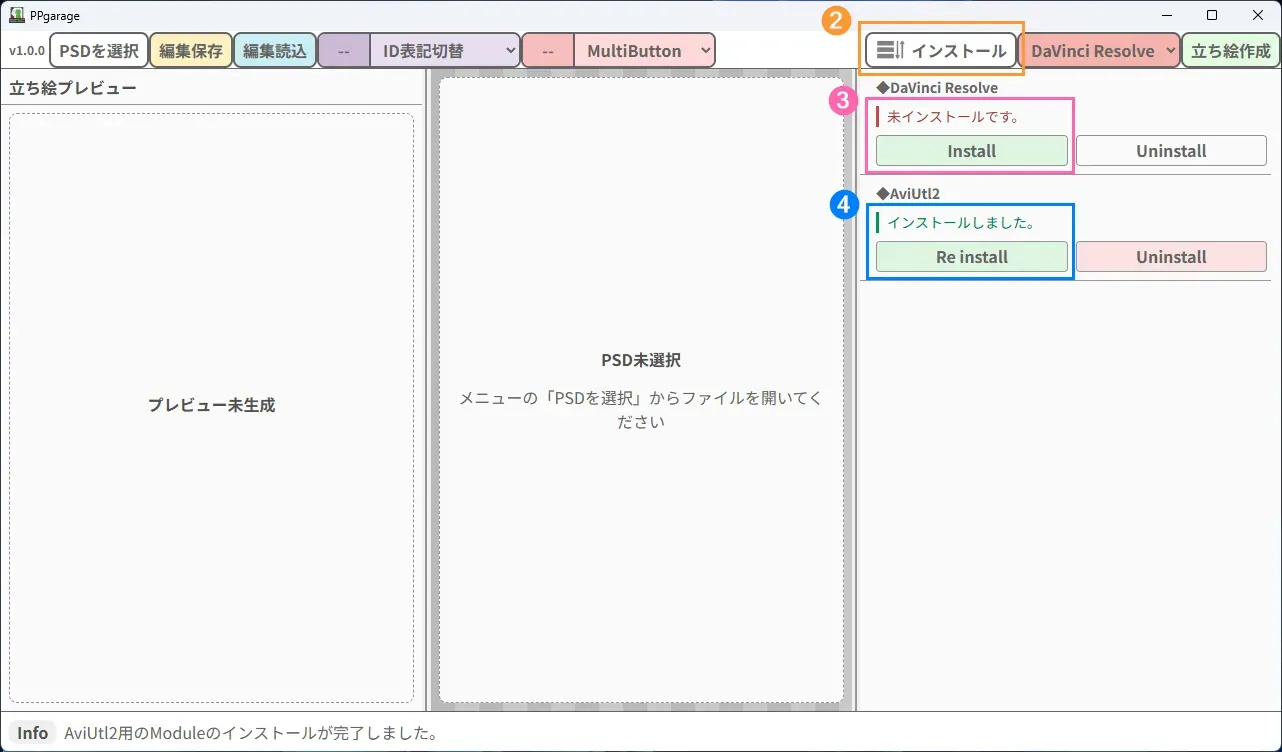Click the Info label in status bar
The image size is (1282, 752).
pyautogui.click(x=33, y=733)
